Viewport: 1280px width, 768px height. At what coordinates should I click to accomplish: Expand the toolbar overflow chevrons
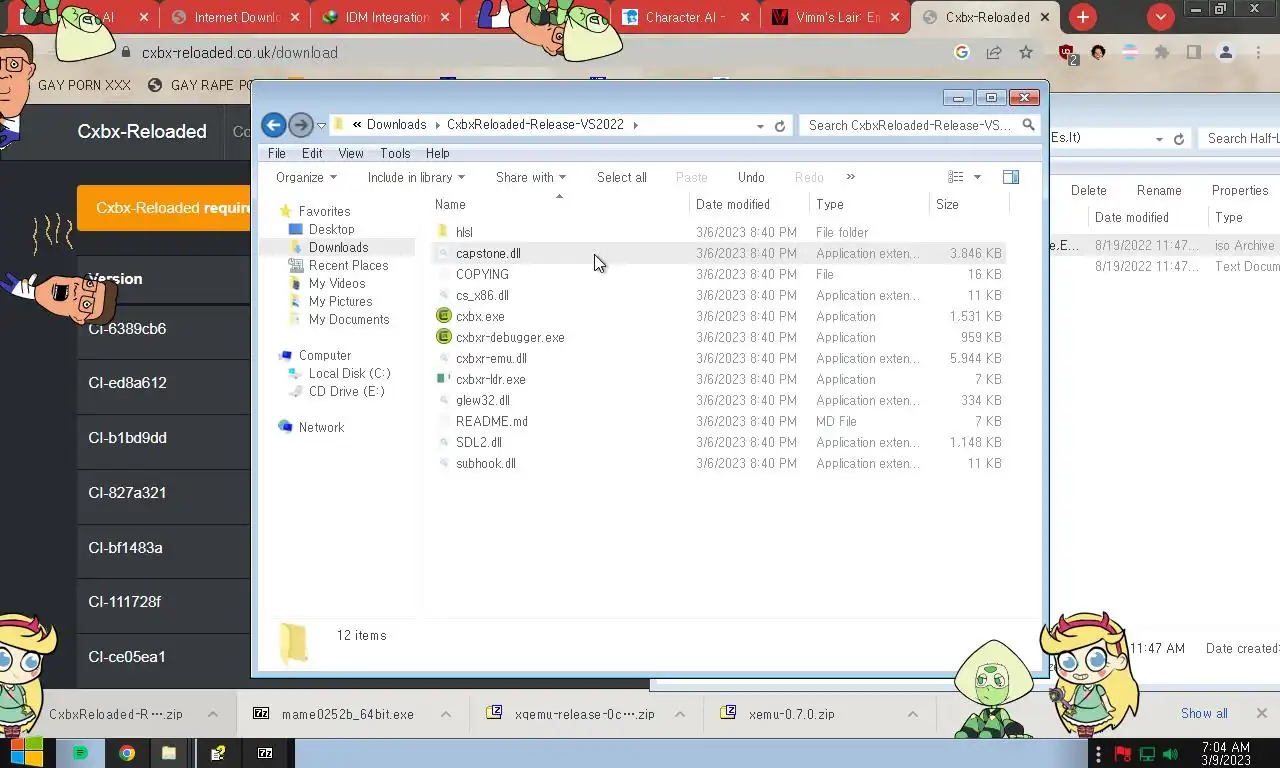point(850,177)
